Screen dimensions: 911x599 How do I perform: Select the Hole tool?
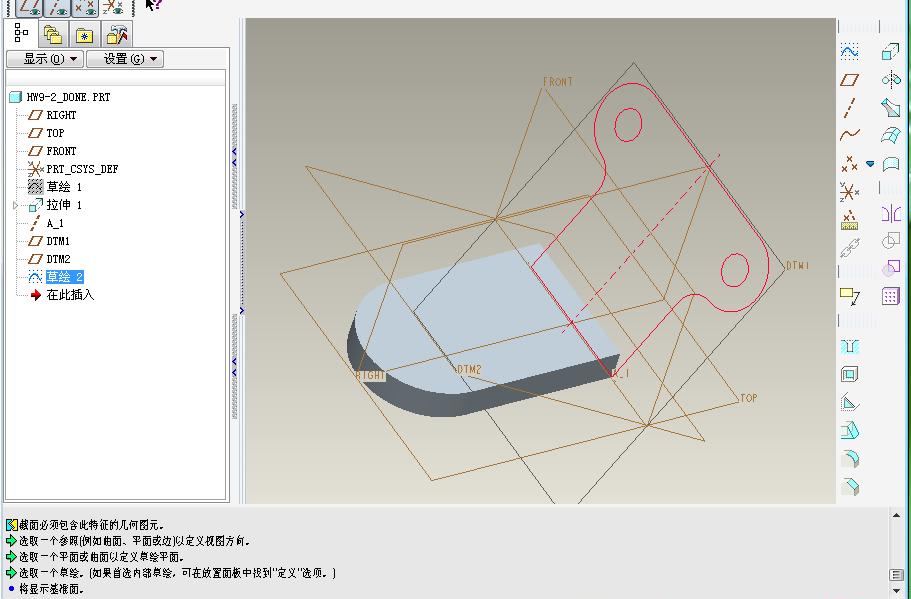[849, 347]
